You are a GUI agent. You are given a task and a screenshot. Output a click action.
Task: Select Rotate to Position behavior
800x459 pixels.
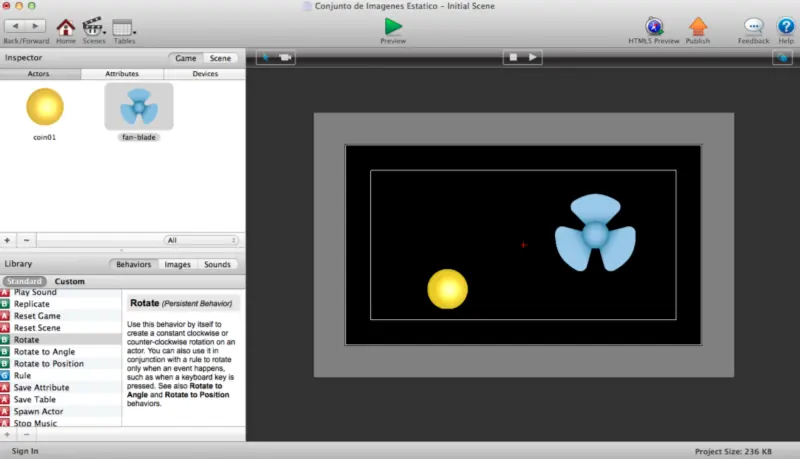click(x=60, y=364)
